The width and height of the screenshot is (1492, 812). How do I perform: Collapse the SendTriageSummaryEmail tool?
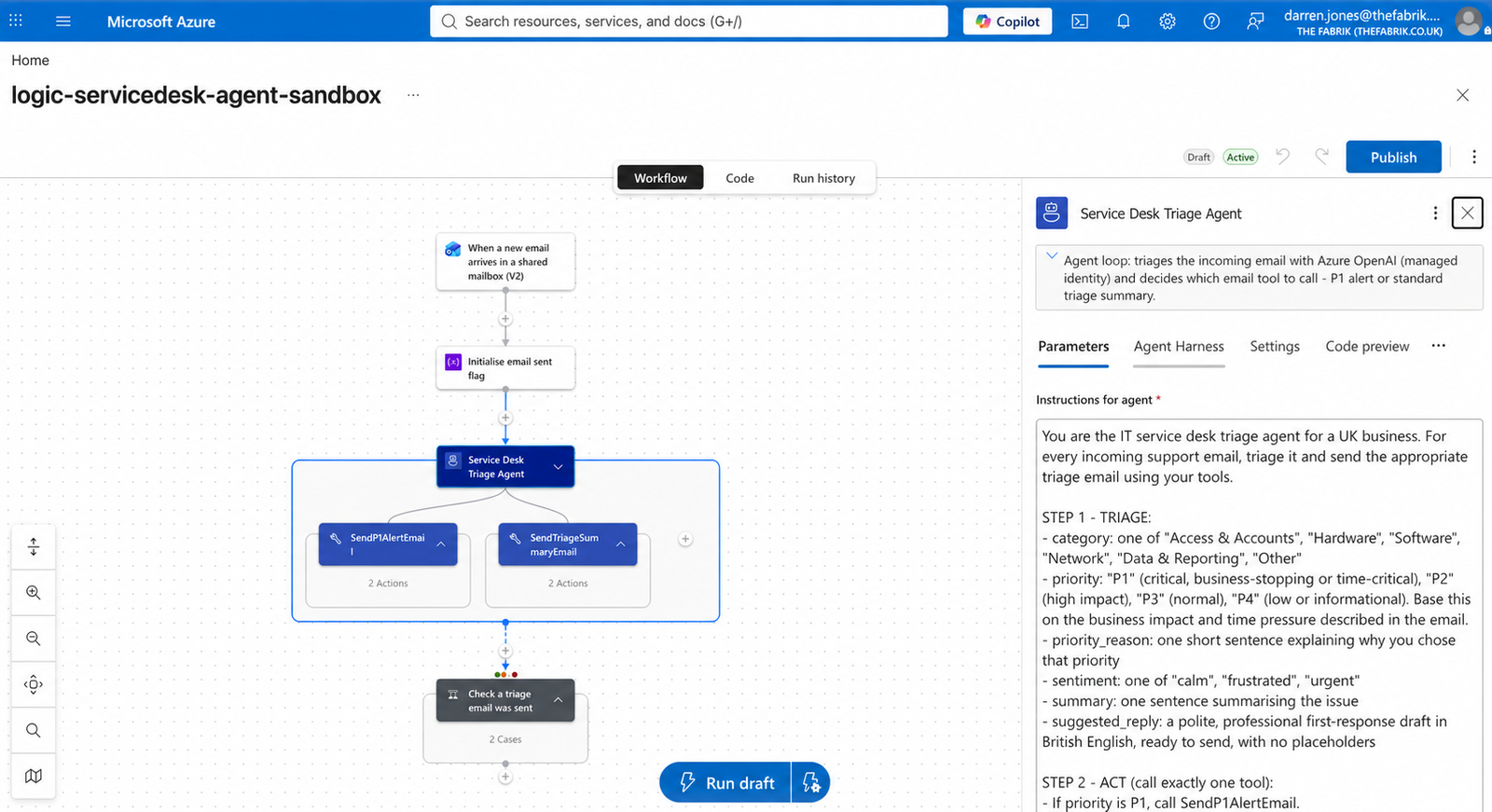tap(621, 544)
